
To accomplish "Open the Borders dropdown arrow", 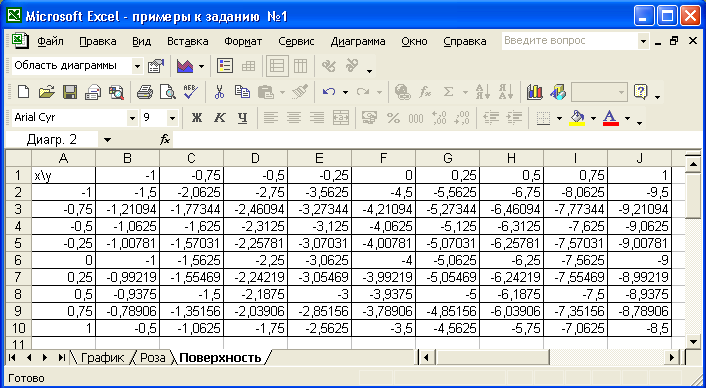I will 560,118.
